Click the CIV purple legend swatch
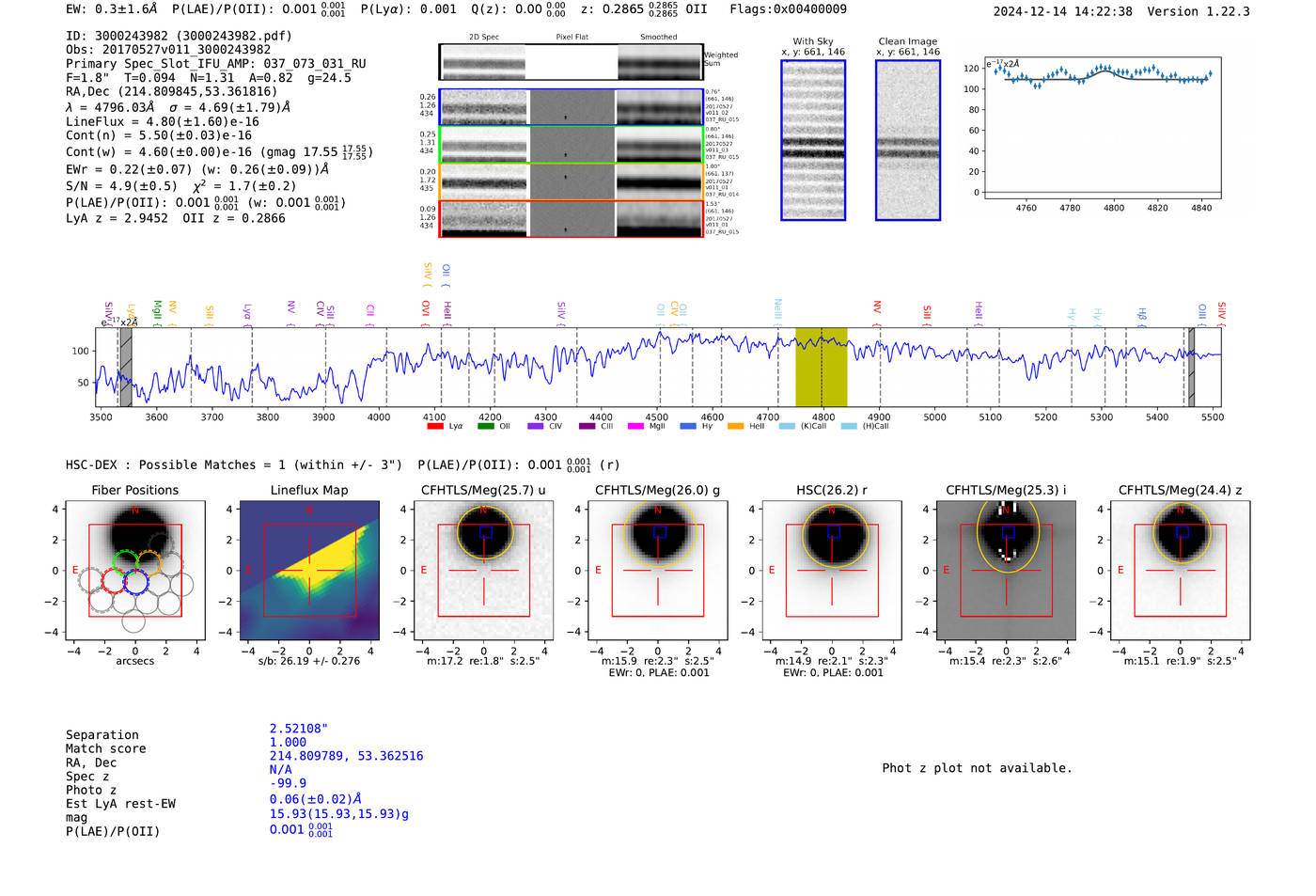Viewport: 1316px width, 896px height. coord(536,426)
